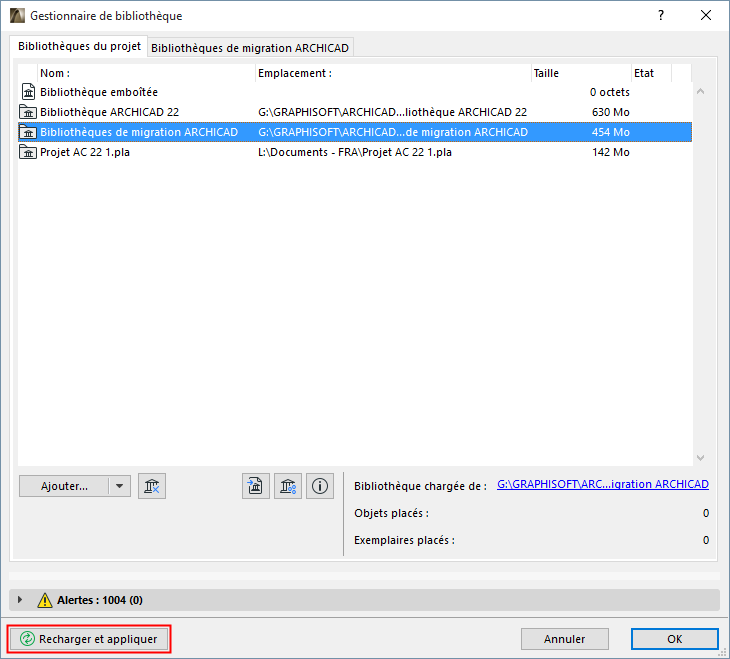
Task: Show library information with the info icon
Action: tap(320, 486)
